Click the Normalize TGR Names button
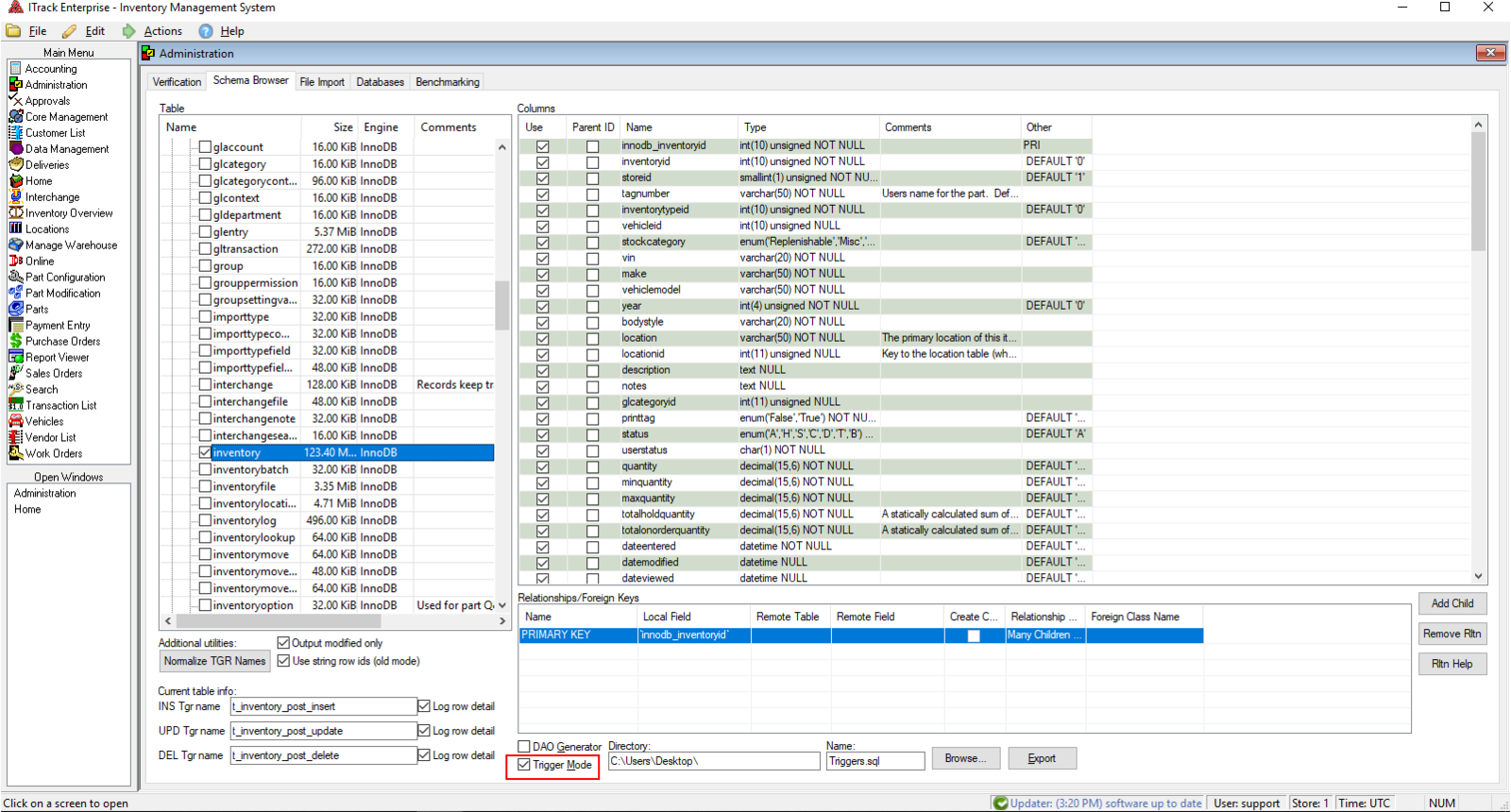Viewport: 1511px width, 812px height. [x=214, y=661]
